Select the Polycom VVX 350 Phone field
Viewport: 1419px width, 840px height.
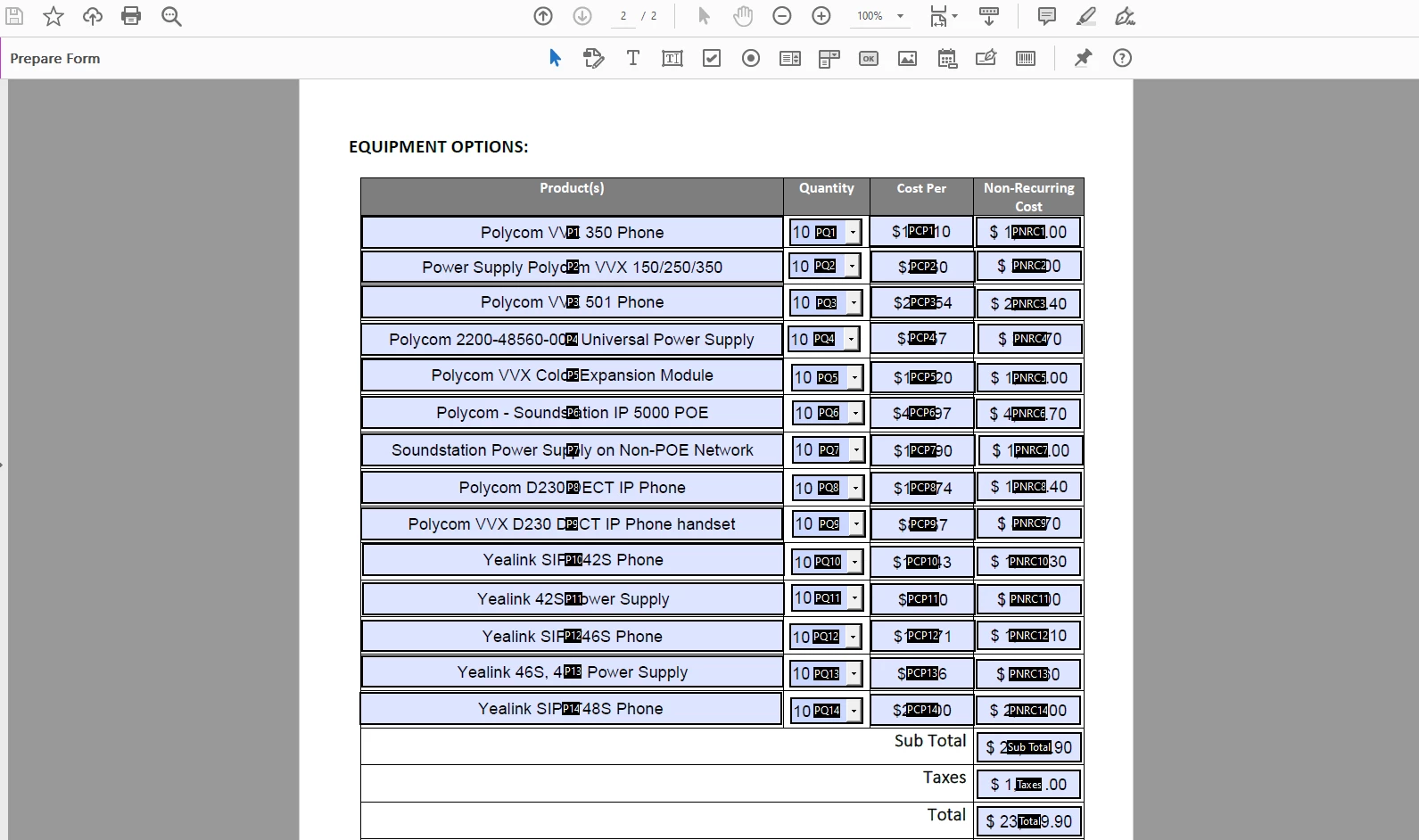pyautogui.click(x=572, y=232)
